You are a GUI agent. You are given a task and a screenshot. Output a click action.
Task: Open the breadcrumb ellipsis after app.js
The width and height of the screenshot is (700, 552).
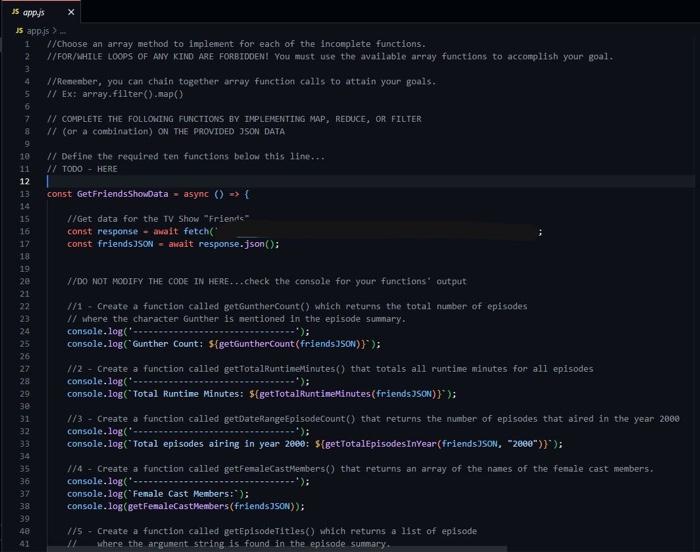[62, 31]
